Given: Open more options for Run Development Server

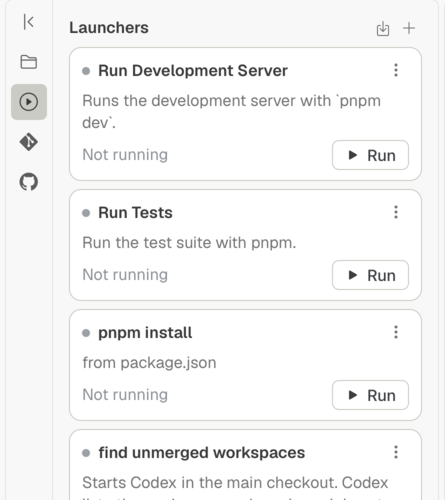Looking at the screenshot, I should 396,70.
